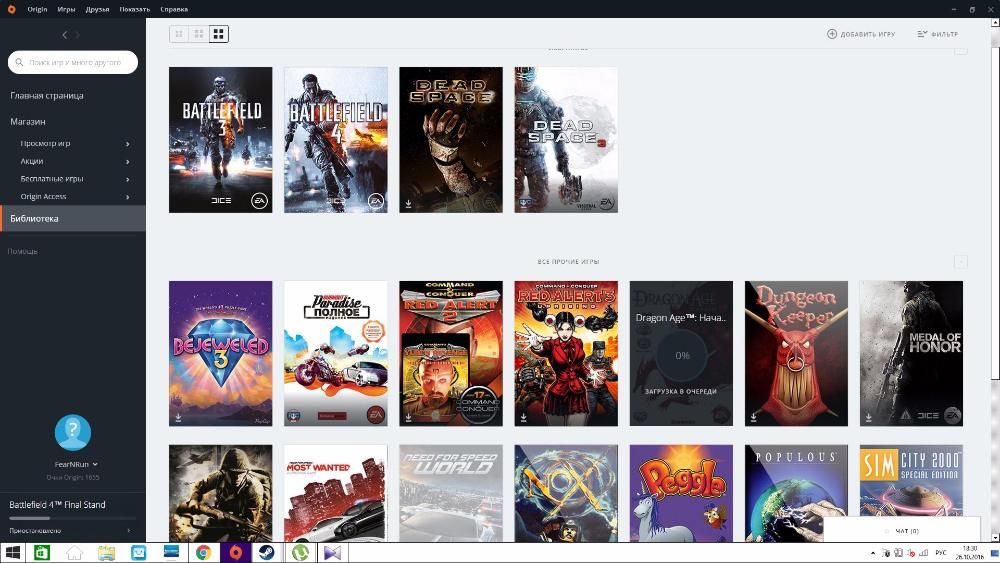
Task: Expand the download queue chevron near Приостановлено
Action: click(x=129, y=530)
